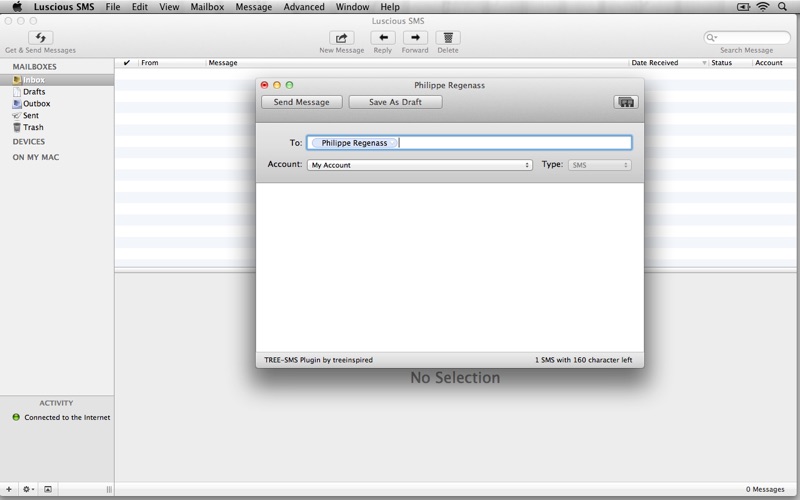
Task: Click the Send Message button
Action: coord(302,102)
